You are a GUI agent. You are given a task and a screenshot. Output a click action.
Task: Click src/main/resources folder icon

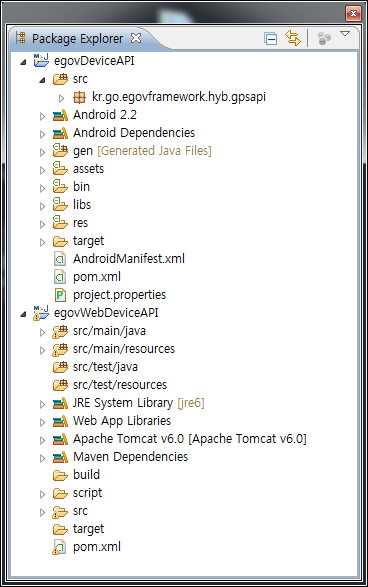[x=60, y=349]
